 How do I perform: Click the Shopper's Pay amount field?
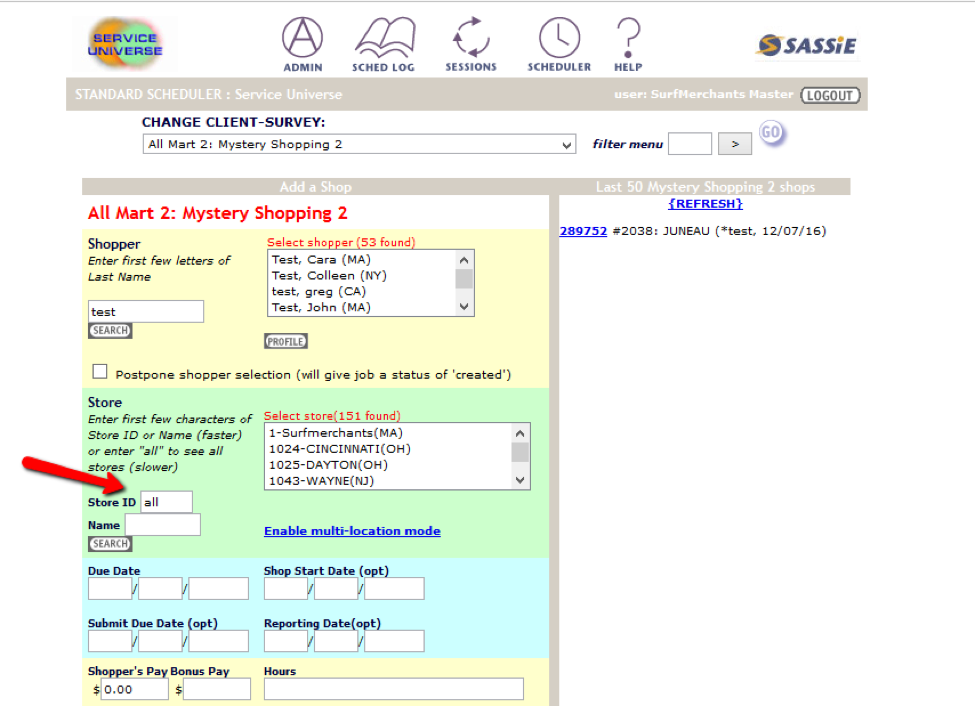pos(134,689)
